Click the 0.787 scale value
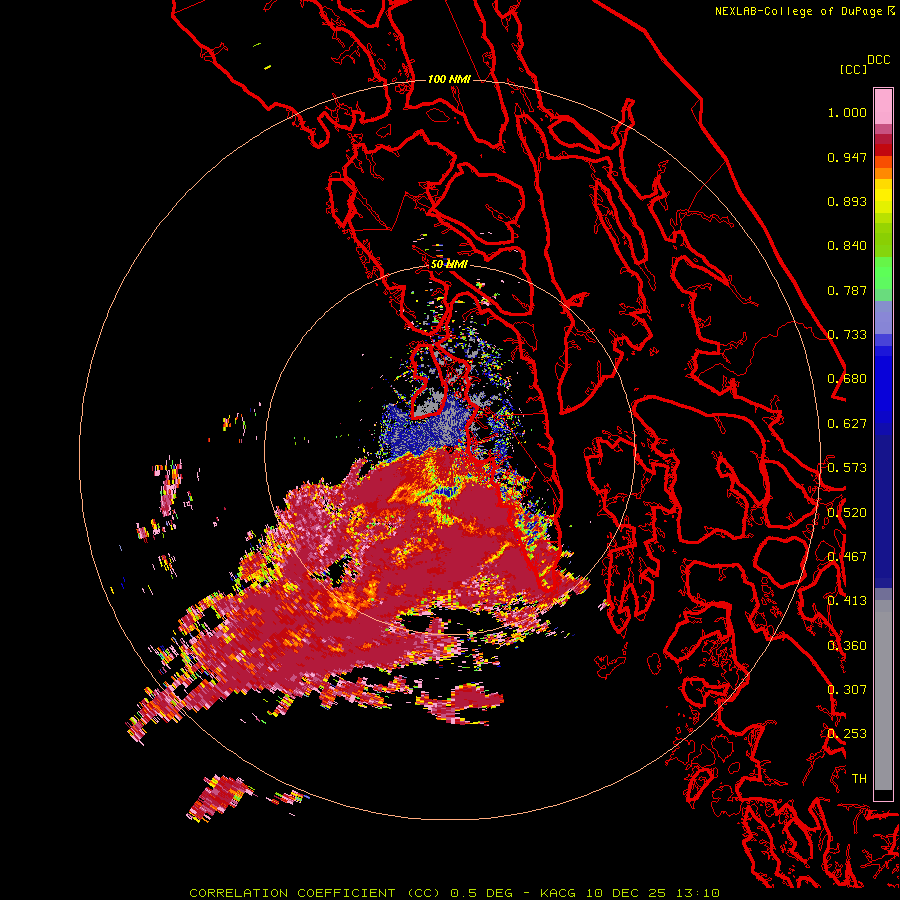900x900 pixels. [847, 290]
